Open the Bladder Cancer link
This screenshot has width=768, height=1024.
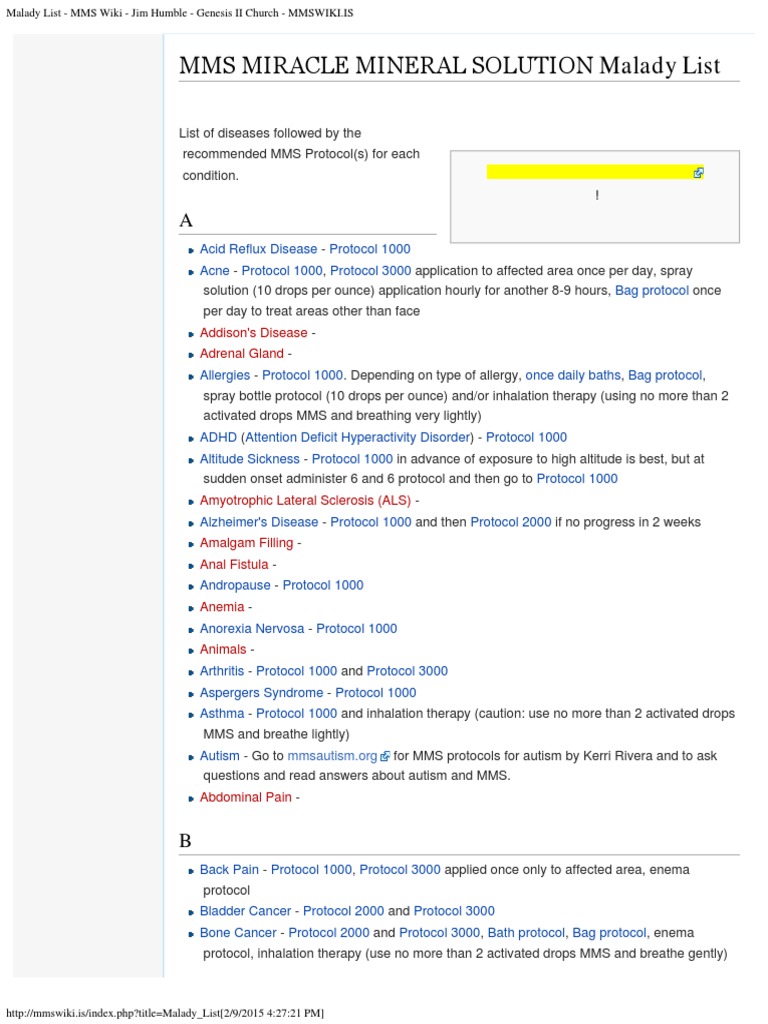click(246, 910)
